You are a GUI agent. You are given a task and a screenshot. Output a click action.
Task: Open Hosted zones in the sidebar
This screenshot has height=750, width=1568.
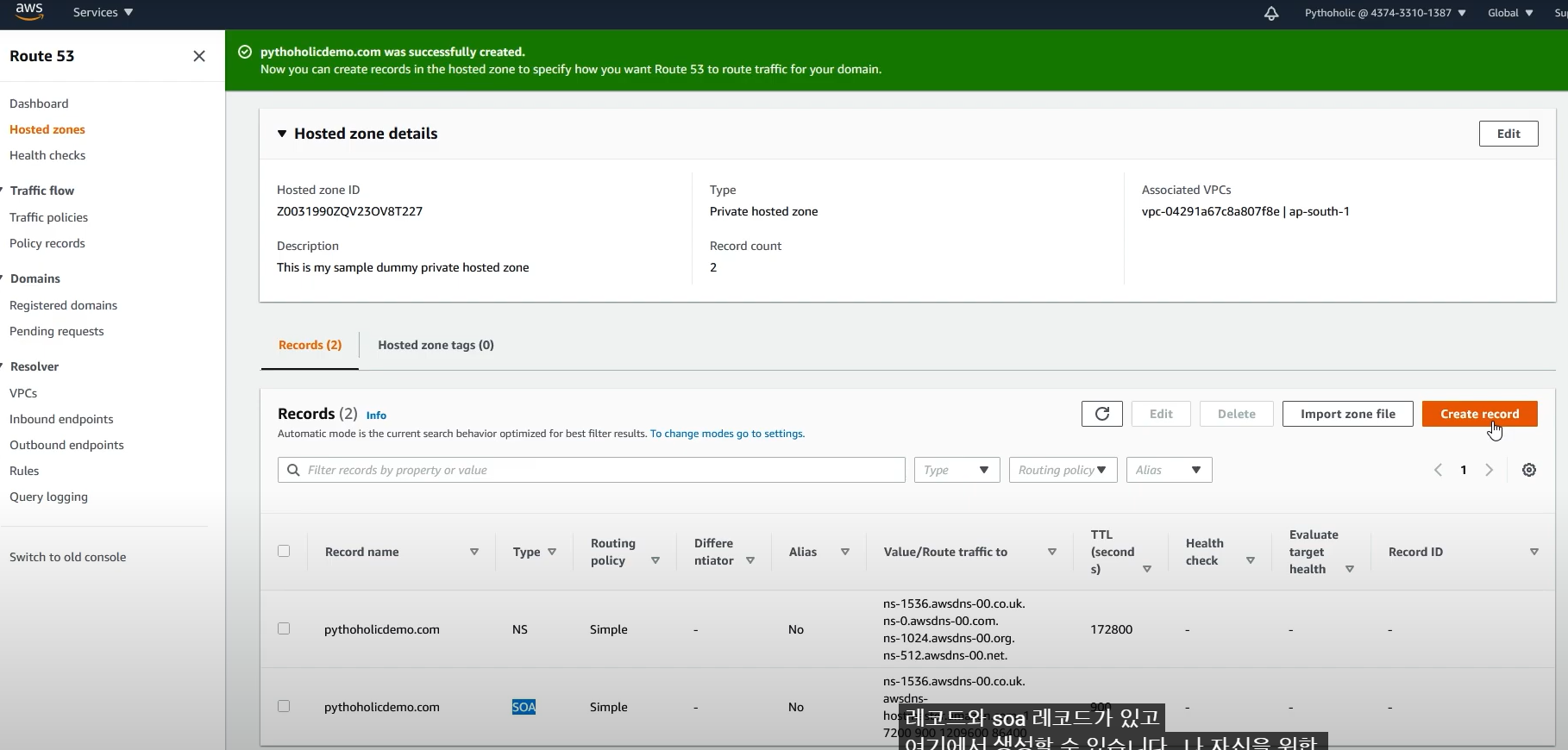[47, 129]
